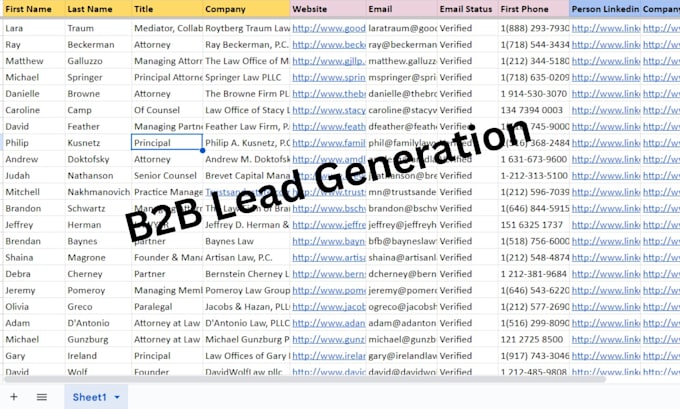Switch to the Sheet1 tab
Screen dimensions: 680x409
point(89,397)
